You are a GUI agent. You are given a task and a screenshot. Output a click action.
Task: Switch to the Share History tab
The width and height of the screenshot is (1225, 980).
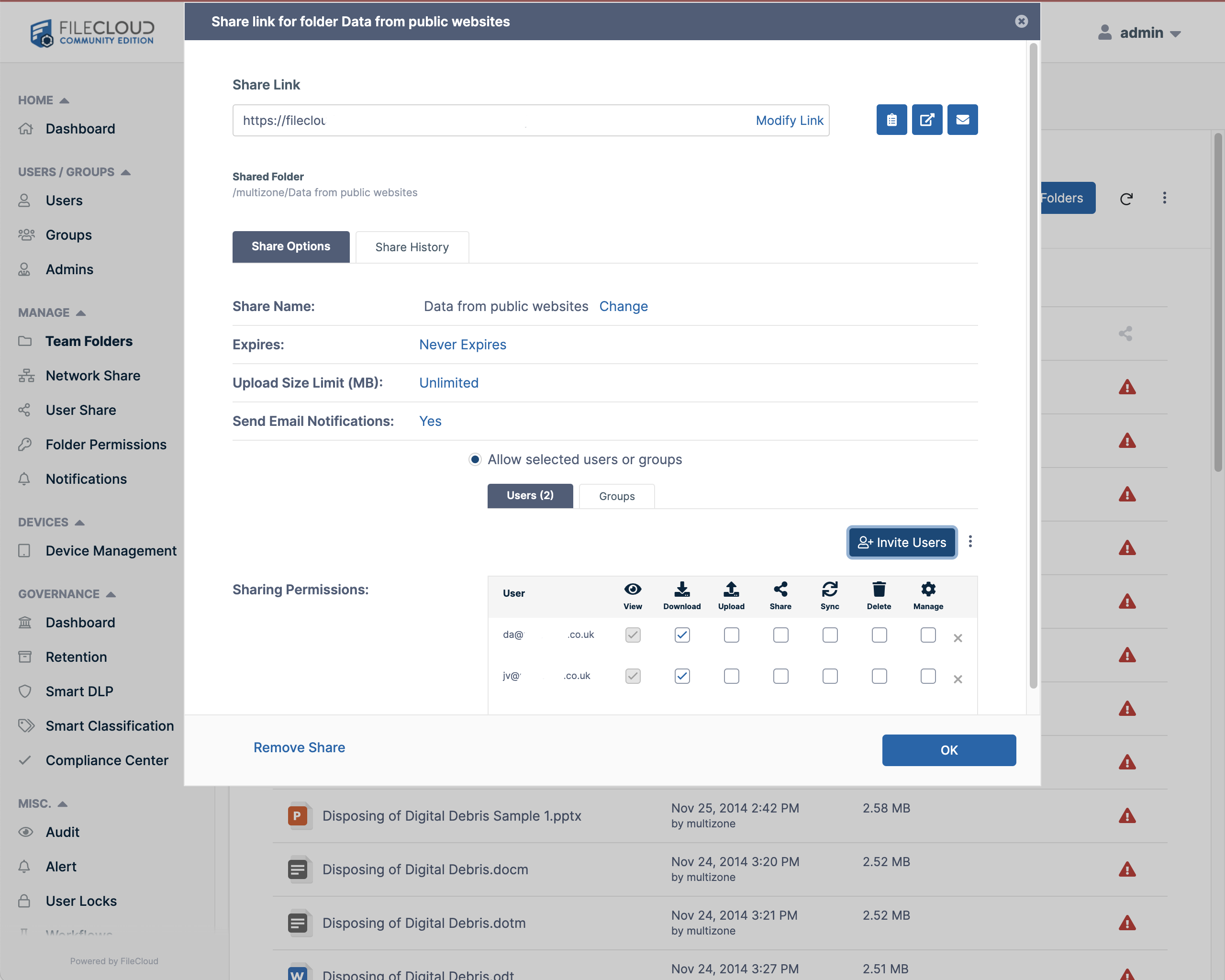point(412,246)
